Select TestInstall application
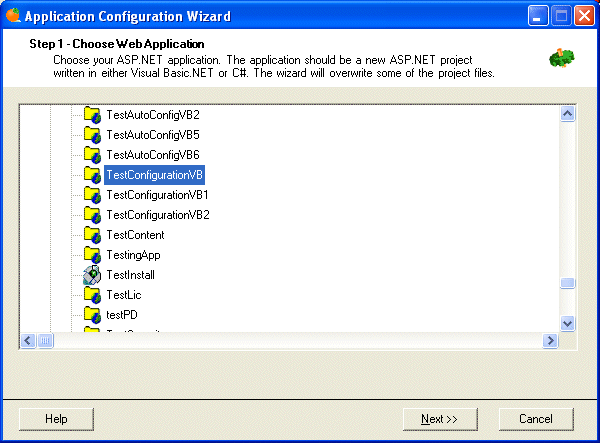Viewport: 600px width, 443px height. 130,275
